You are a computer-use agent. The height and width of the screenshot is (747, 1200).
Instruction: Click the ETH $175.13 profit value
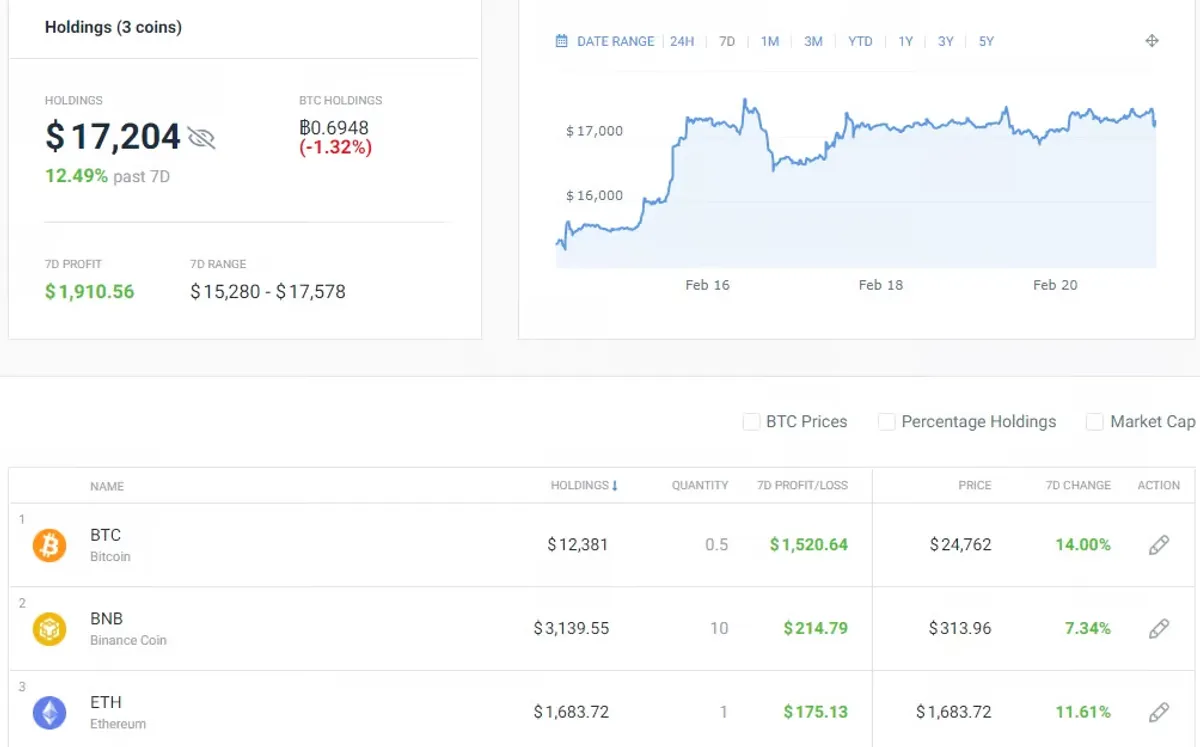coord(815,712)
